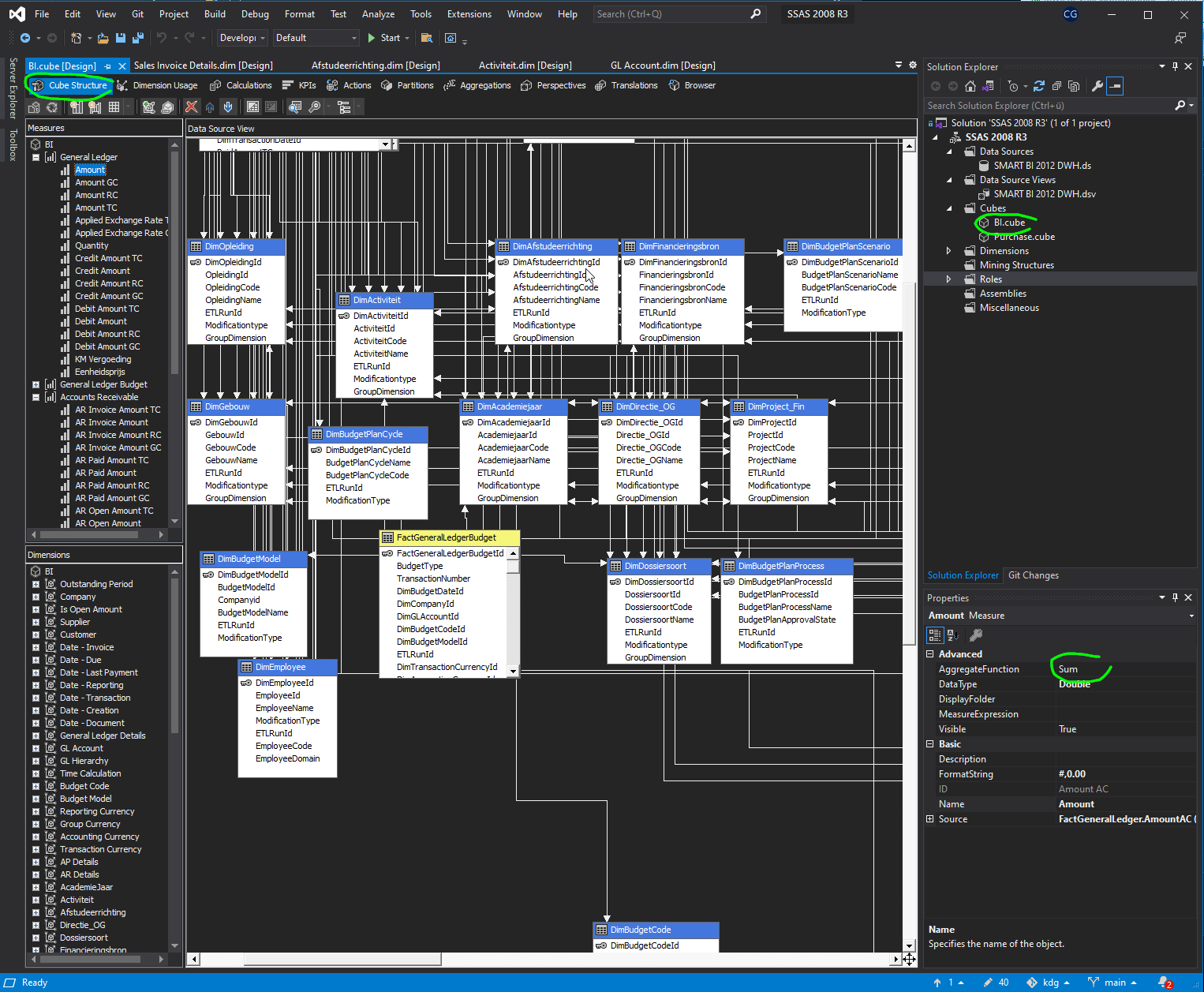Click the Find Table icon in cube toolbar

click(295, 107)
